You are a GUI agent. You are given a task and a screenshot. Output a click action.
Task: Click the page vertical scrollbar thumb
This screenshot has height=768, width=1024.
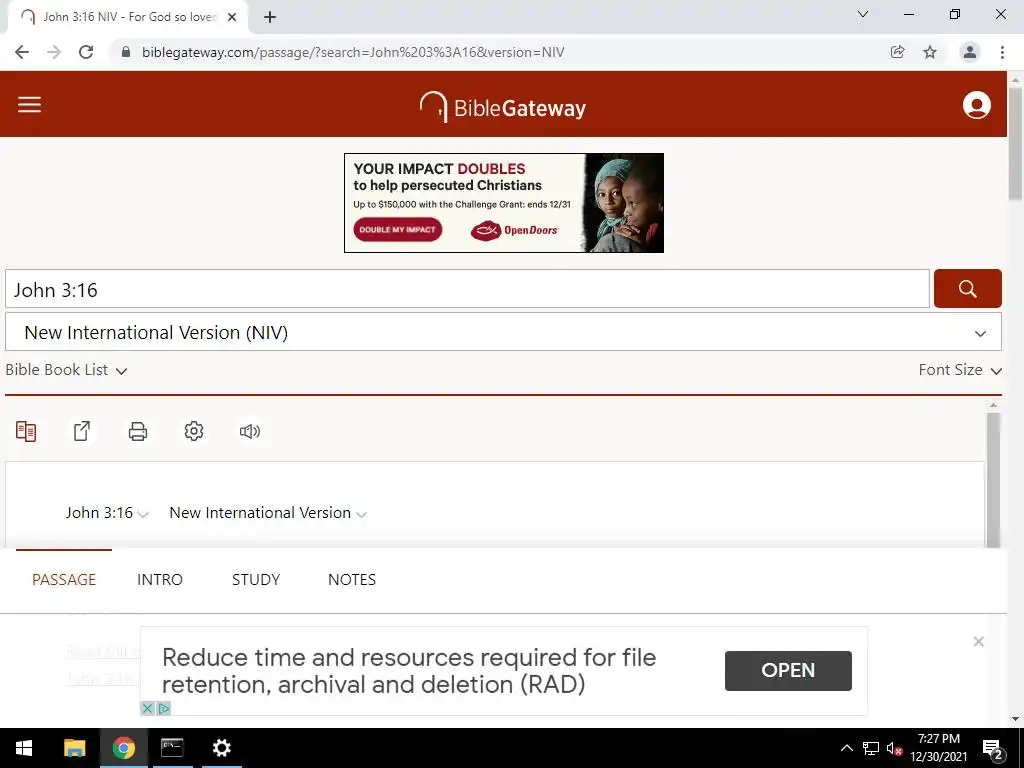[1015, 144]
